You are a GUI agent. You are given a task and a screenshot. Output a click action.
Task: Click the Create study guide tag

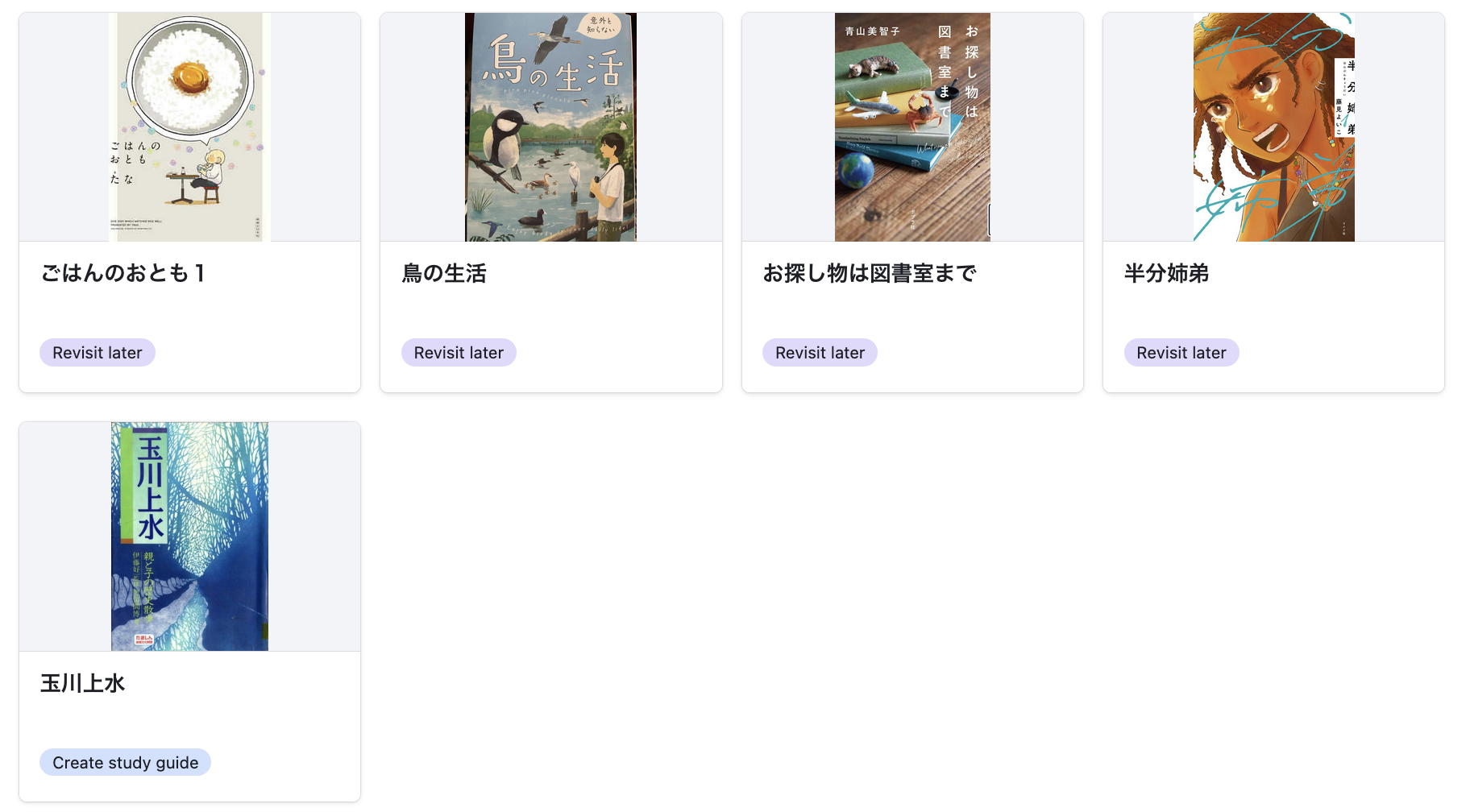click(x=125, y=763)
